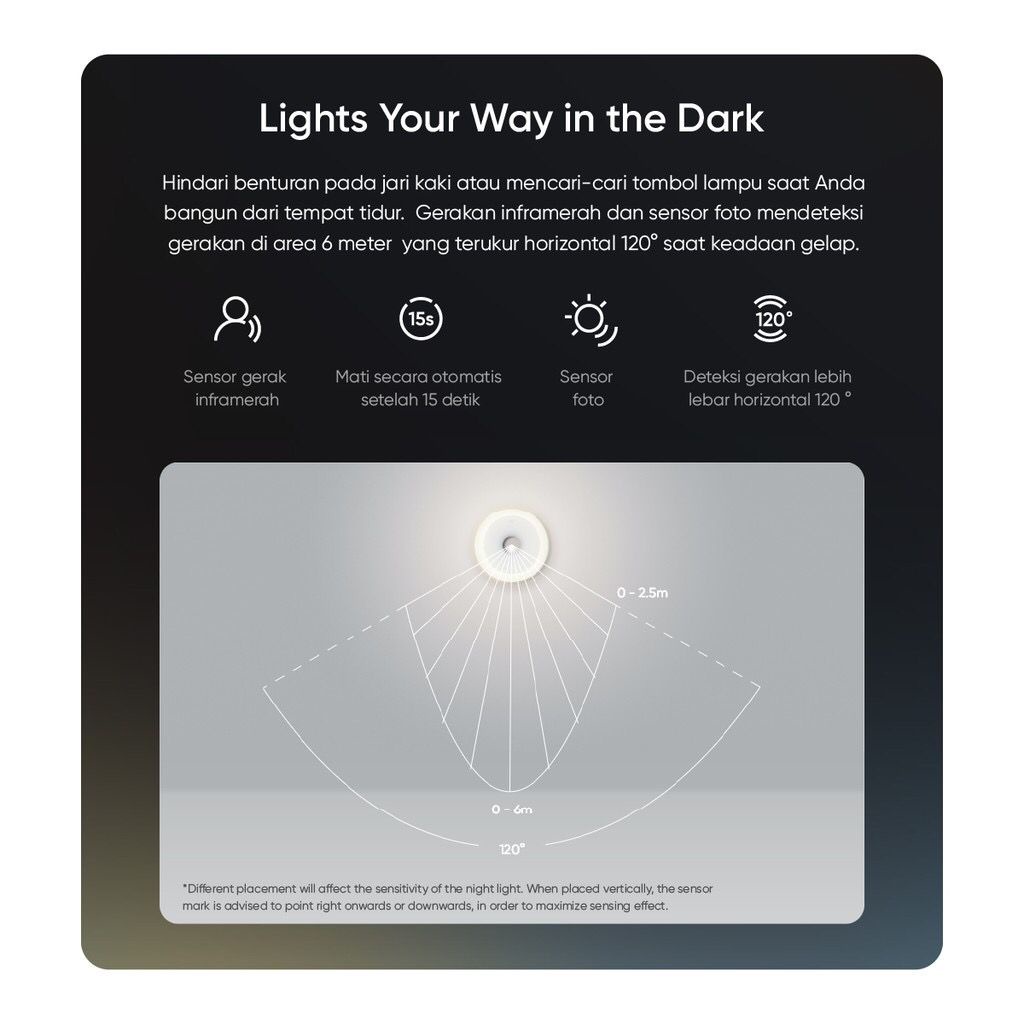
Task: Click the "Sensor gerak inframerah" caption
Action: (x=235, y=388)
